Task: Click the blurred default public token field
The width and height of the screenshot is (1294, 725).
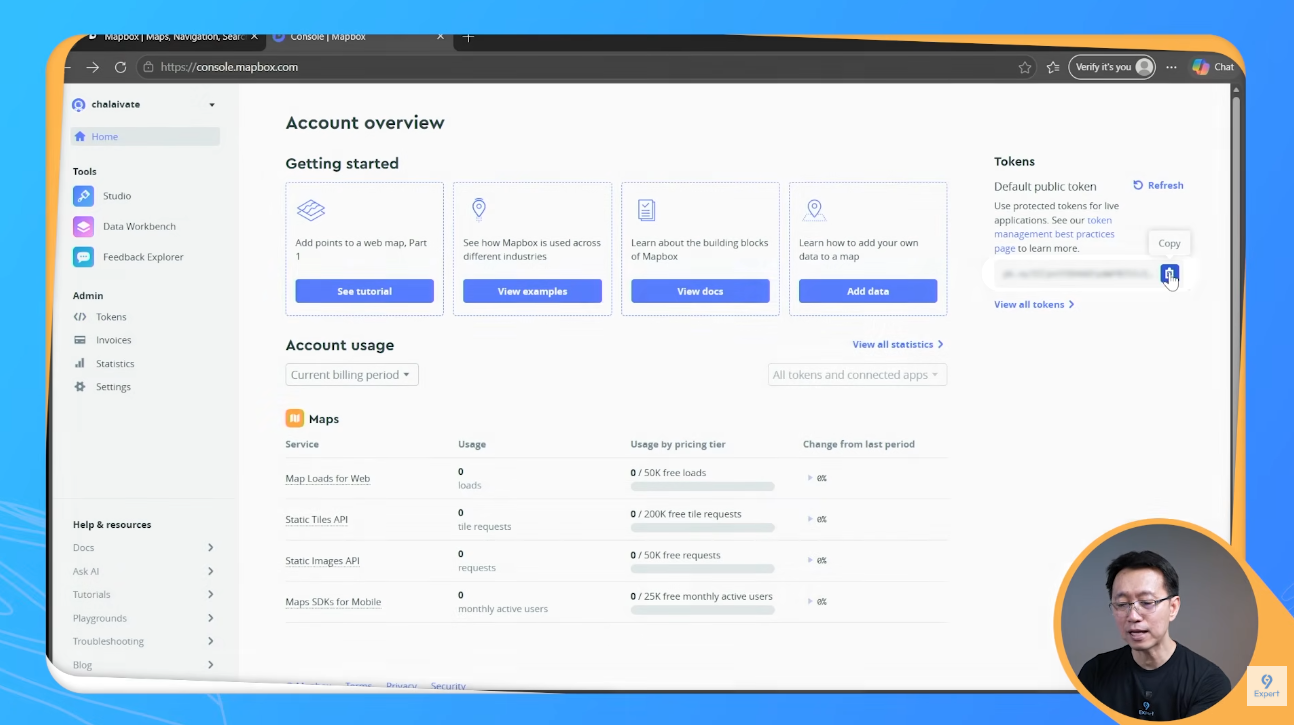Action: coord(1076,273)
